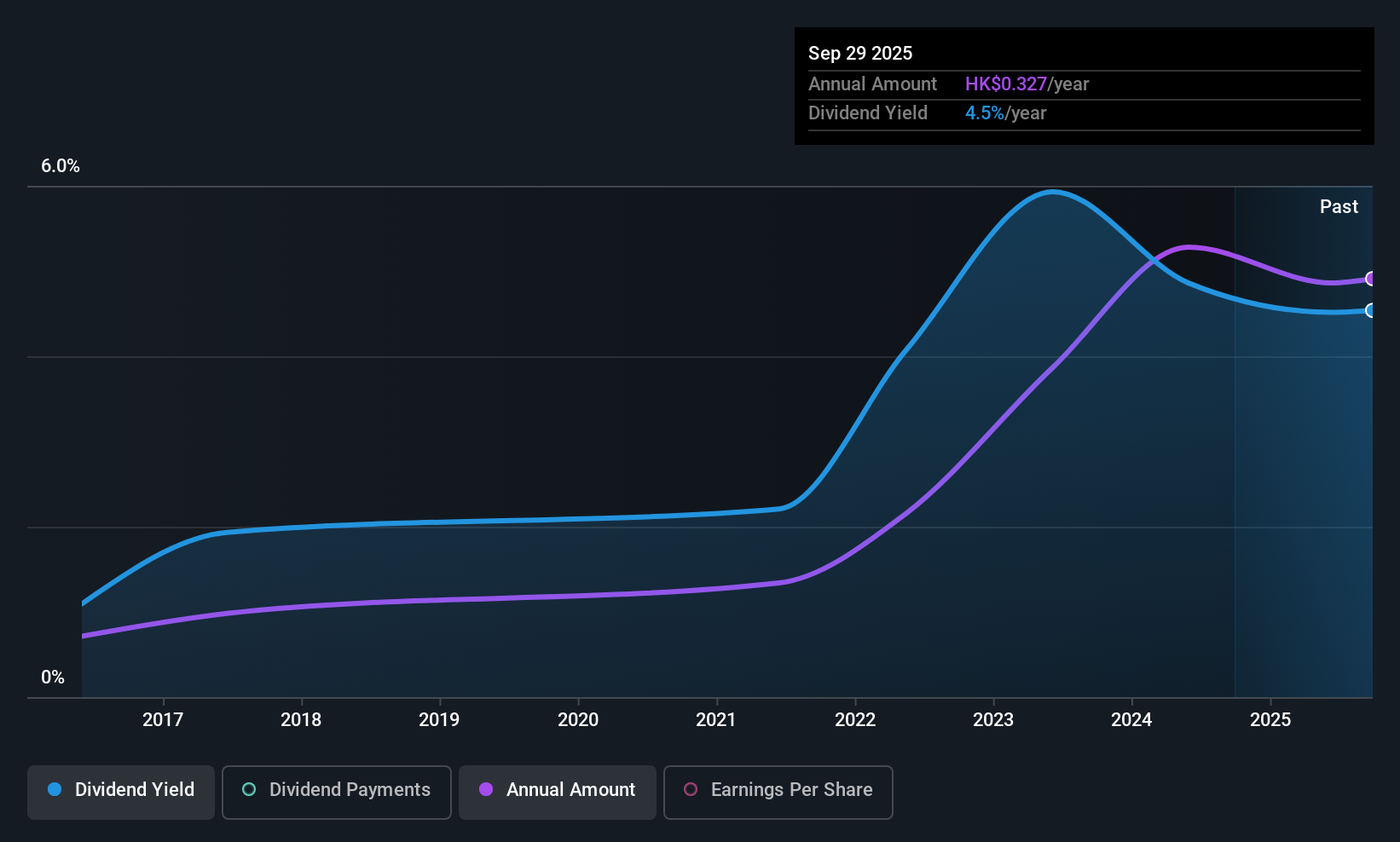Select 2020 on the time axis

tap(578, 720)
